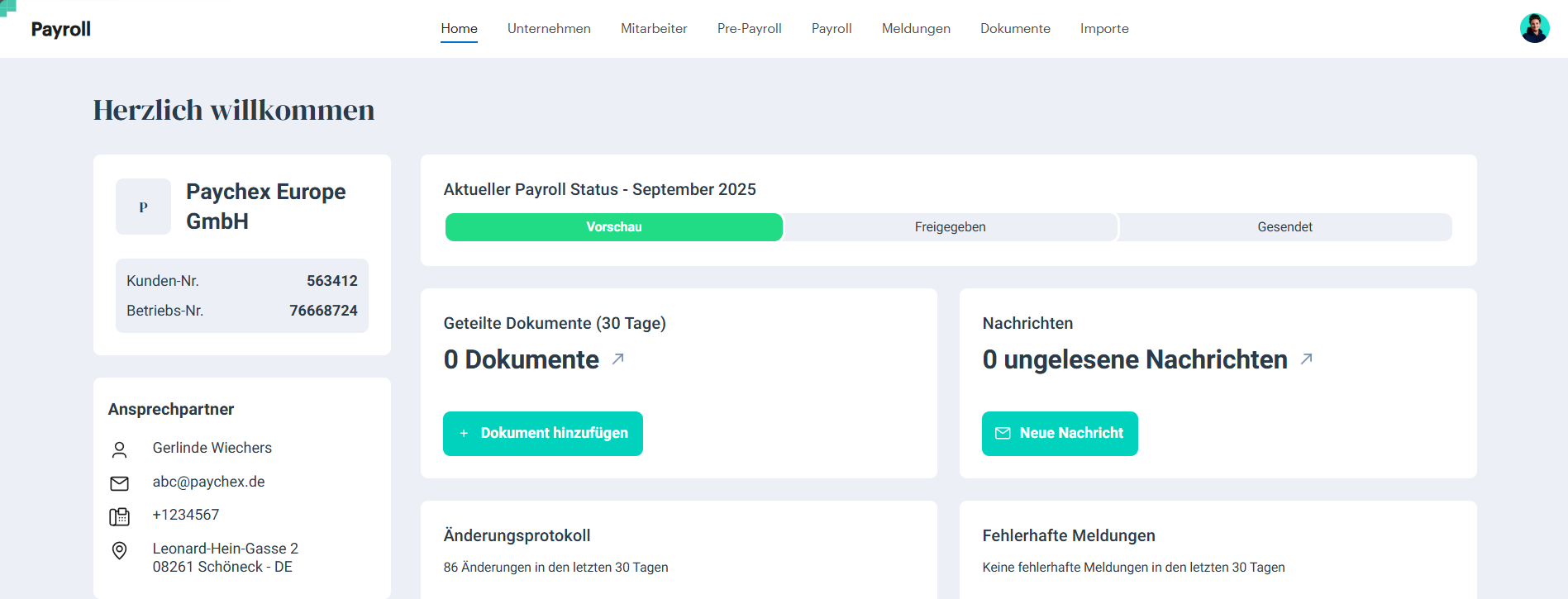Open unread messages via arrow icon
1568x599 pixels.
[1306, 359]
